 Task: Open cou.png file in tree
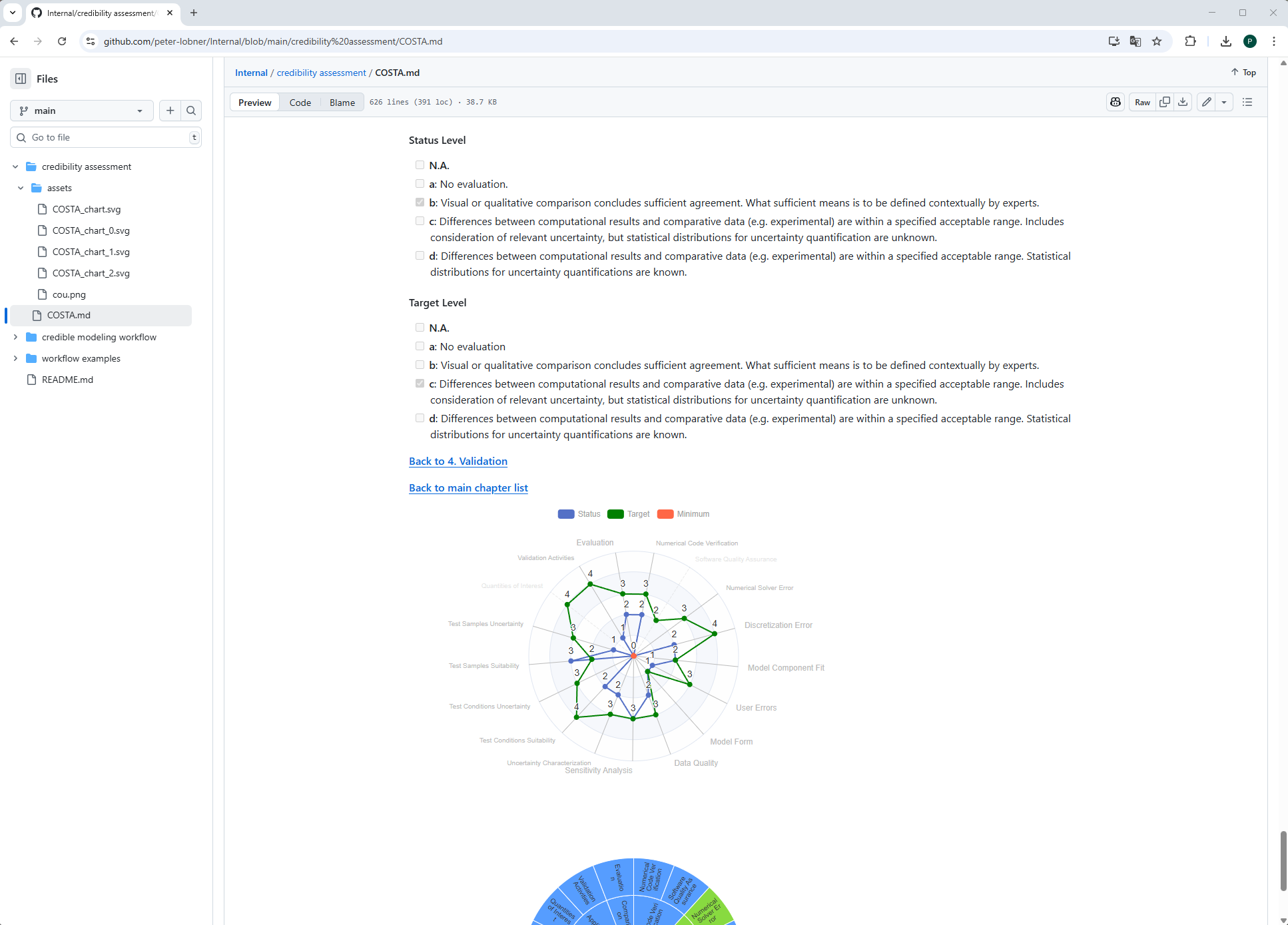69,294
